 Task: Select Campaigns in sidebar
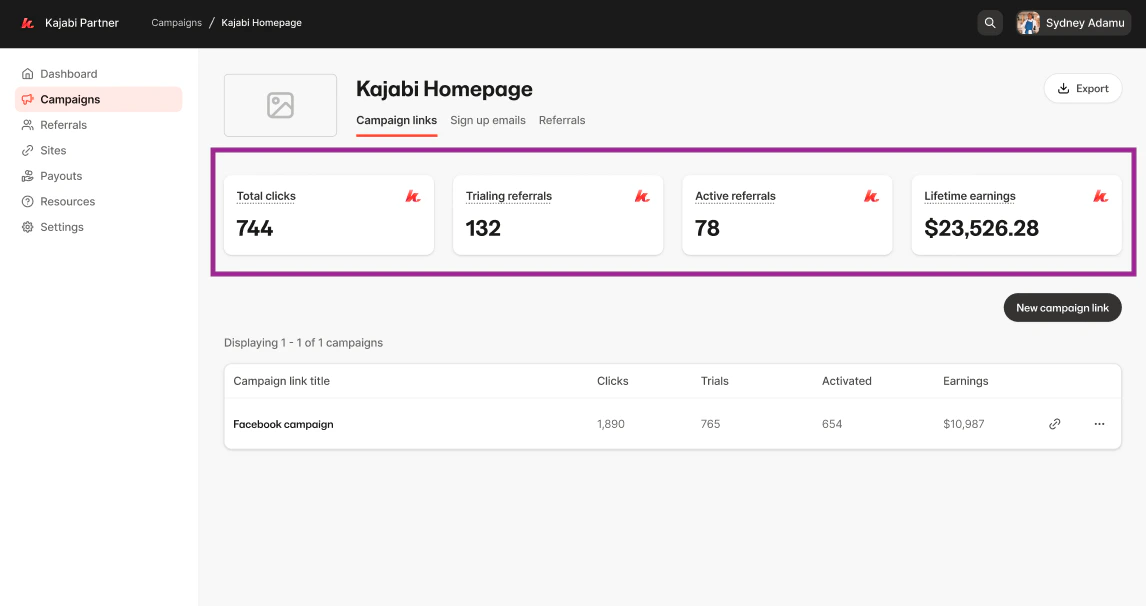(99, 99)
